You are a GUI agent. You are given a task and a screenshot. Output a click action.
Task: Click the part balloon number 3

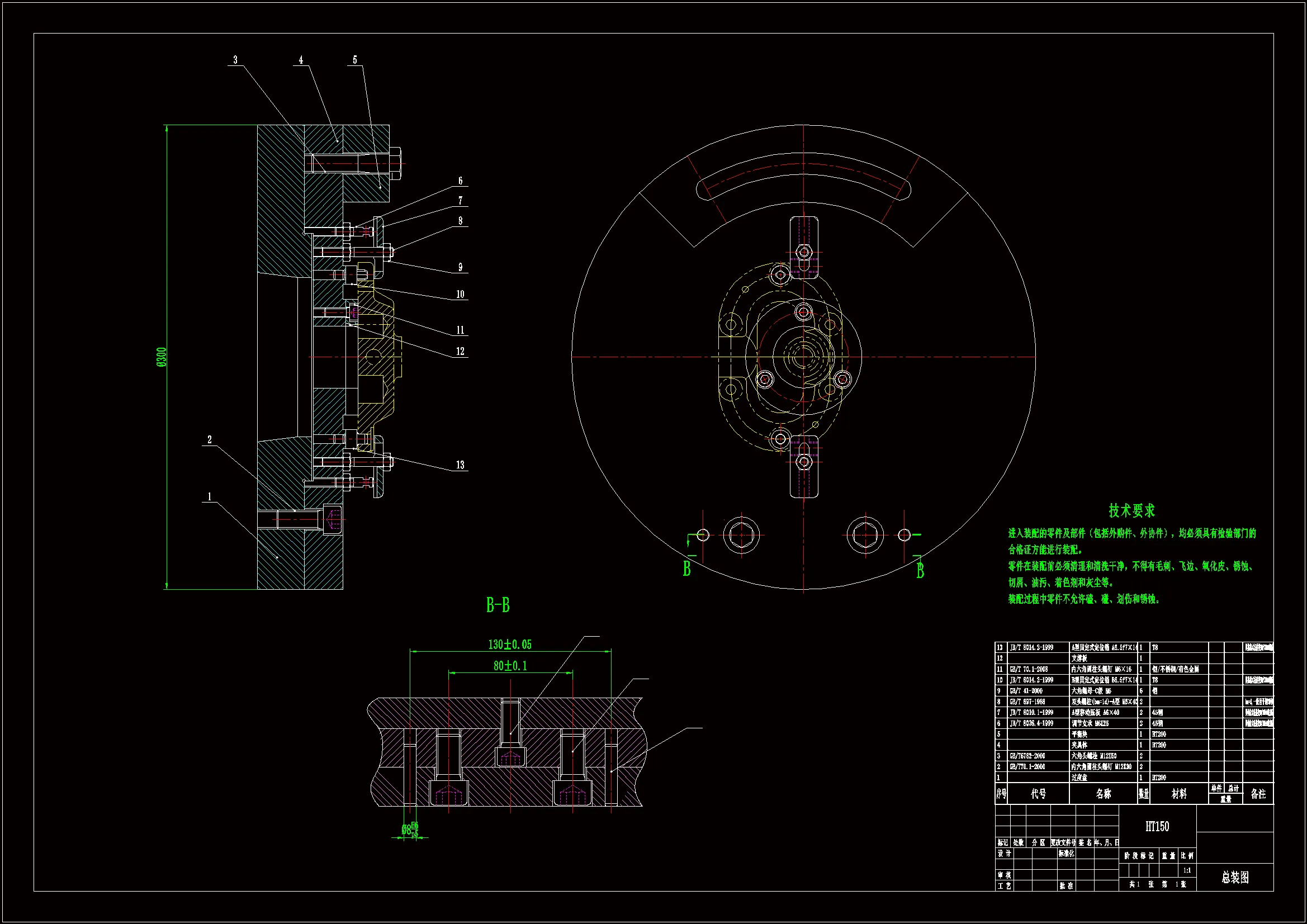coord(235,60)
